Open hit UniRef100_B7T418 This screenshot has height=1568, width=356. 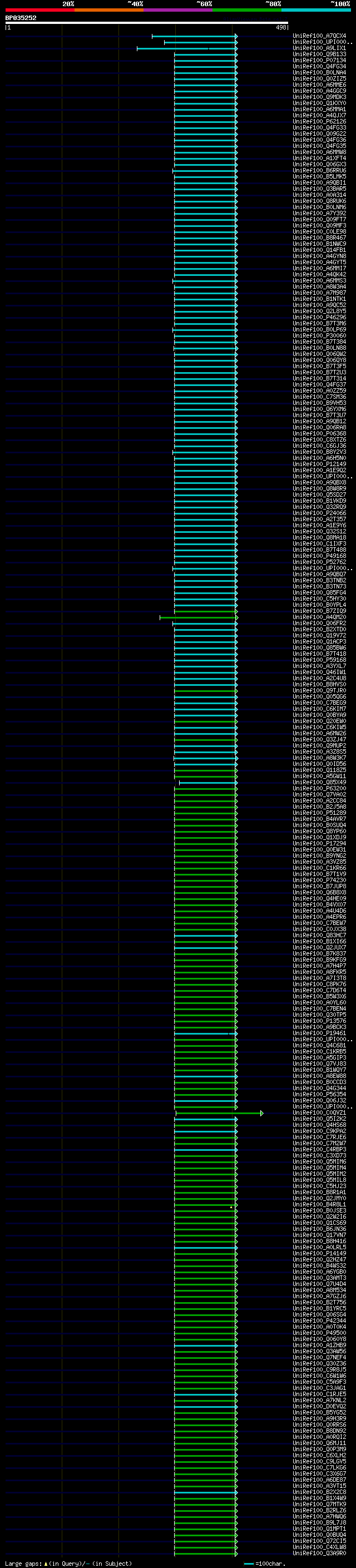pyautogui.click(x=319, y=654)
